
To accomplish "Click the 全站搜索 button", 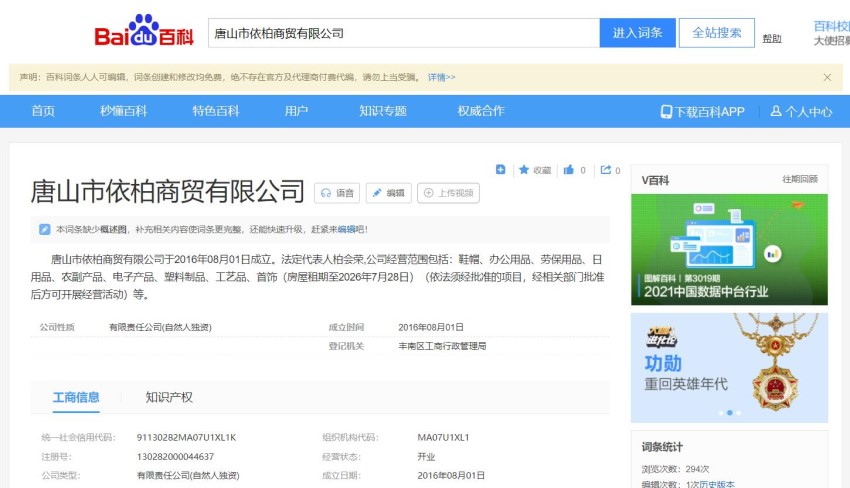I will [x=717, y=33].
